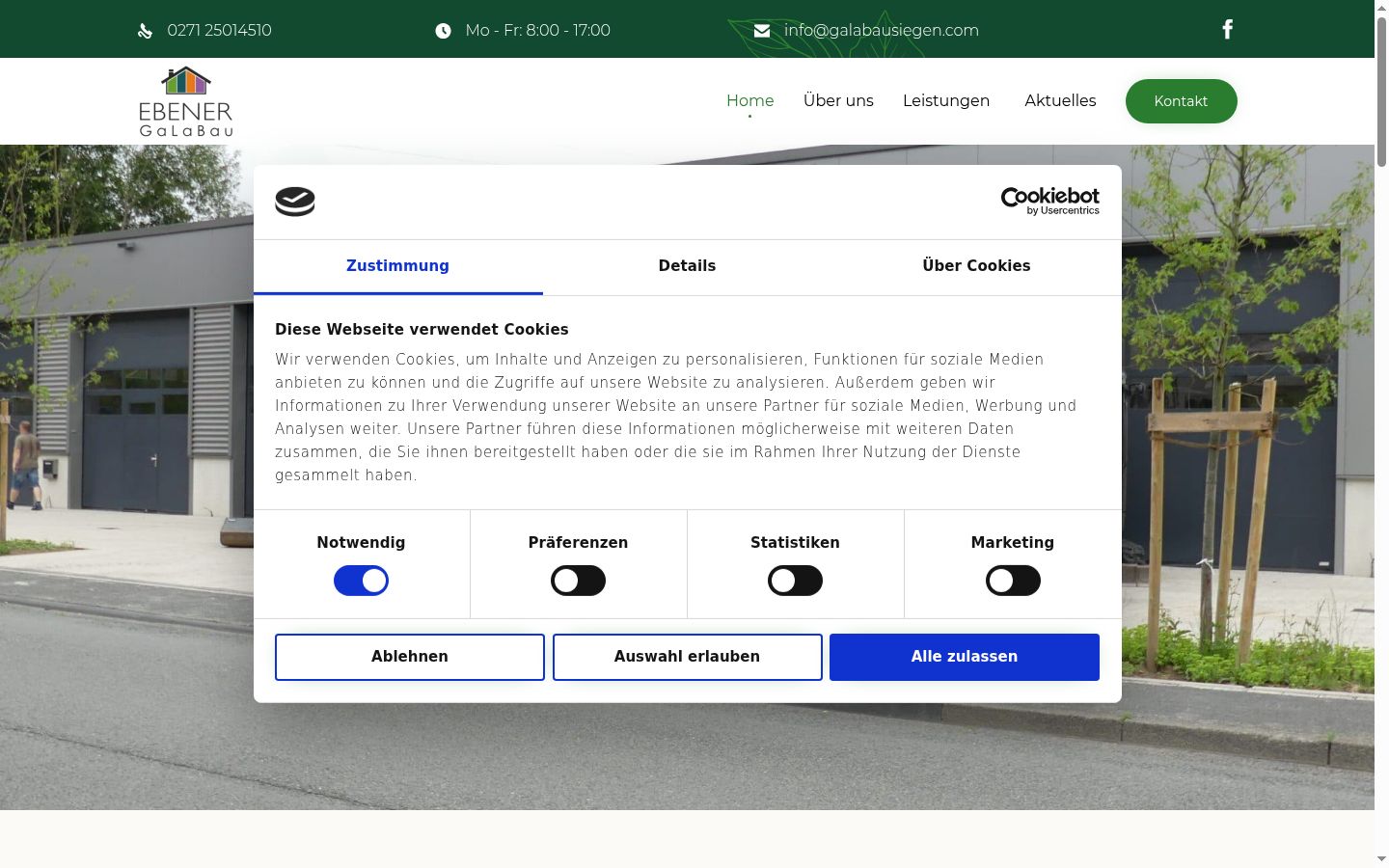Call the number 0271 25014510
Screen dimensions: 1389x868
click(219, 31)
